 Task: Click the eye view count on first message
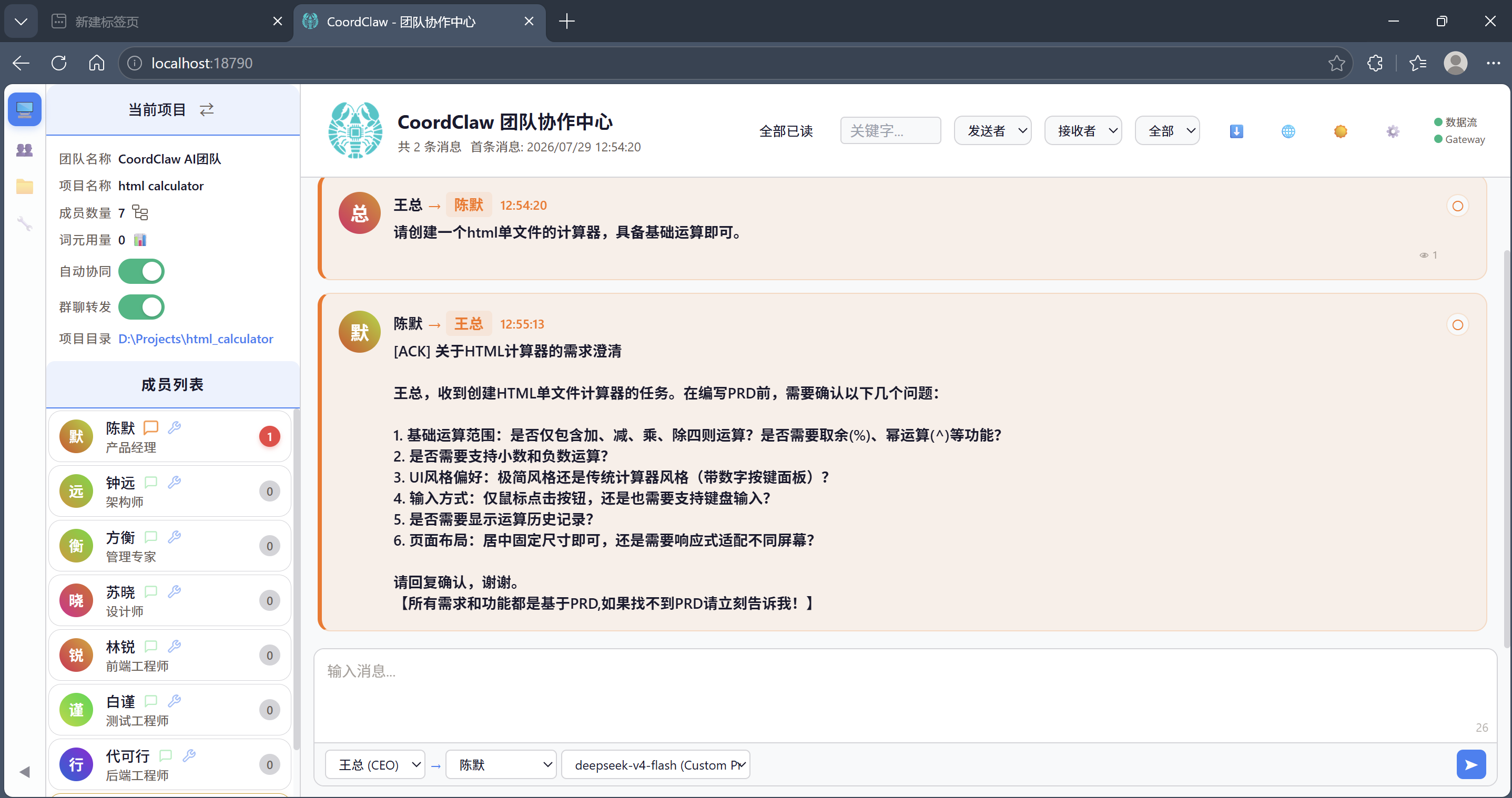1428,255
